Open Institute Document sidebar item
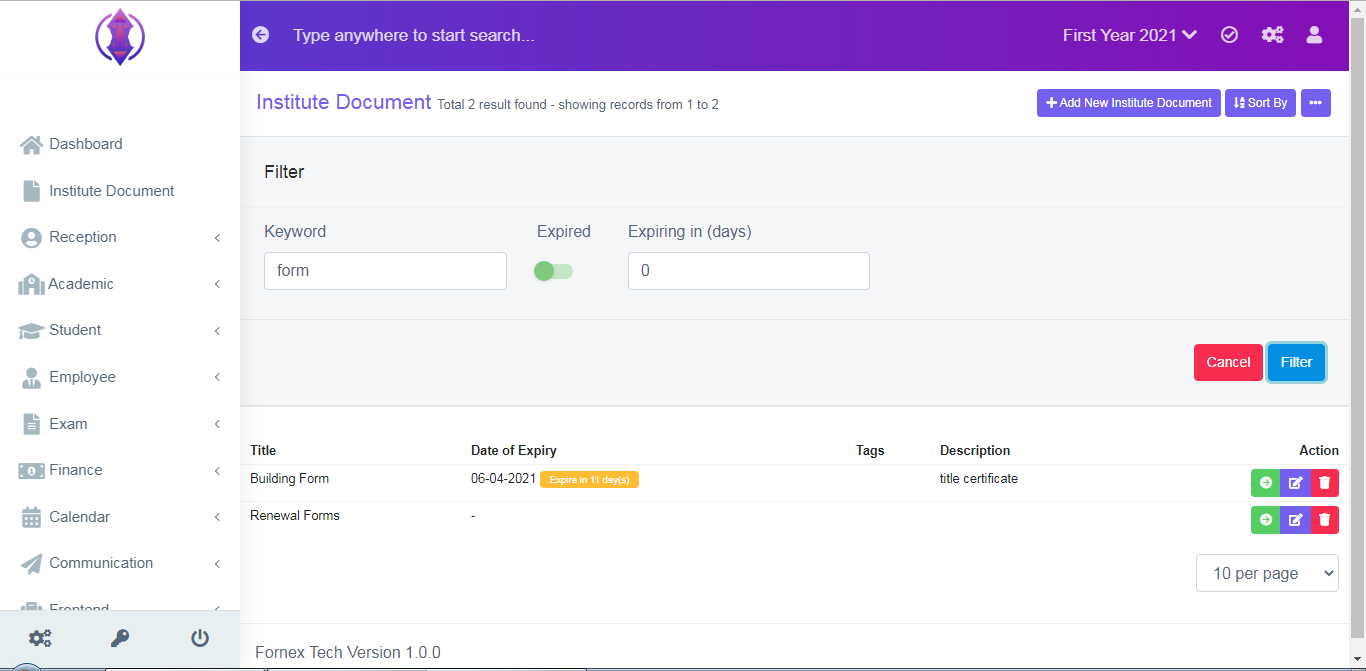 [x=120, y=191]
